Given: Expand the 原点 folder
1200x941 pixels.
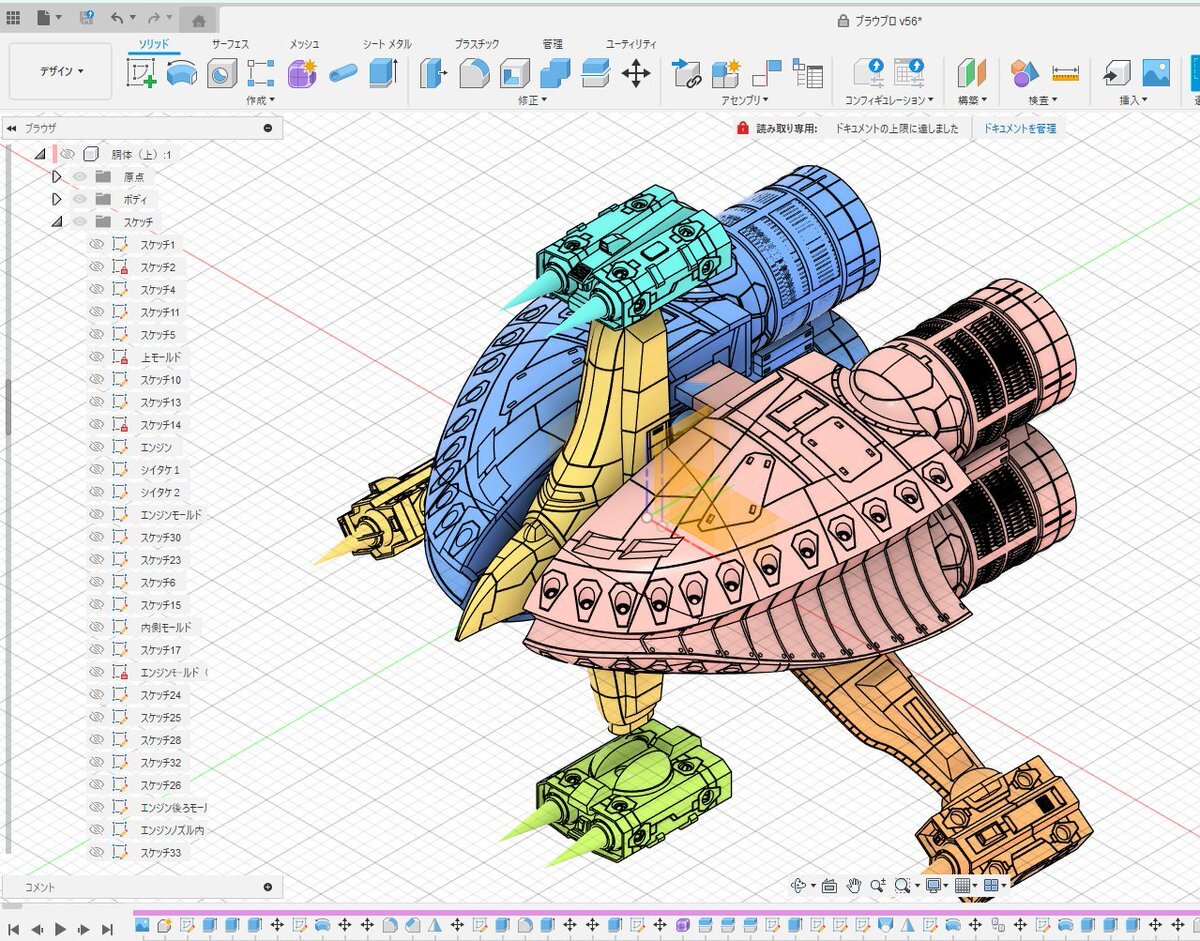Looking at the screenshot, I should [57, 177].
